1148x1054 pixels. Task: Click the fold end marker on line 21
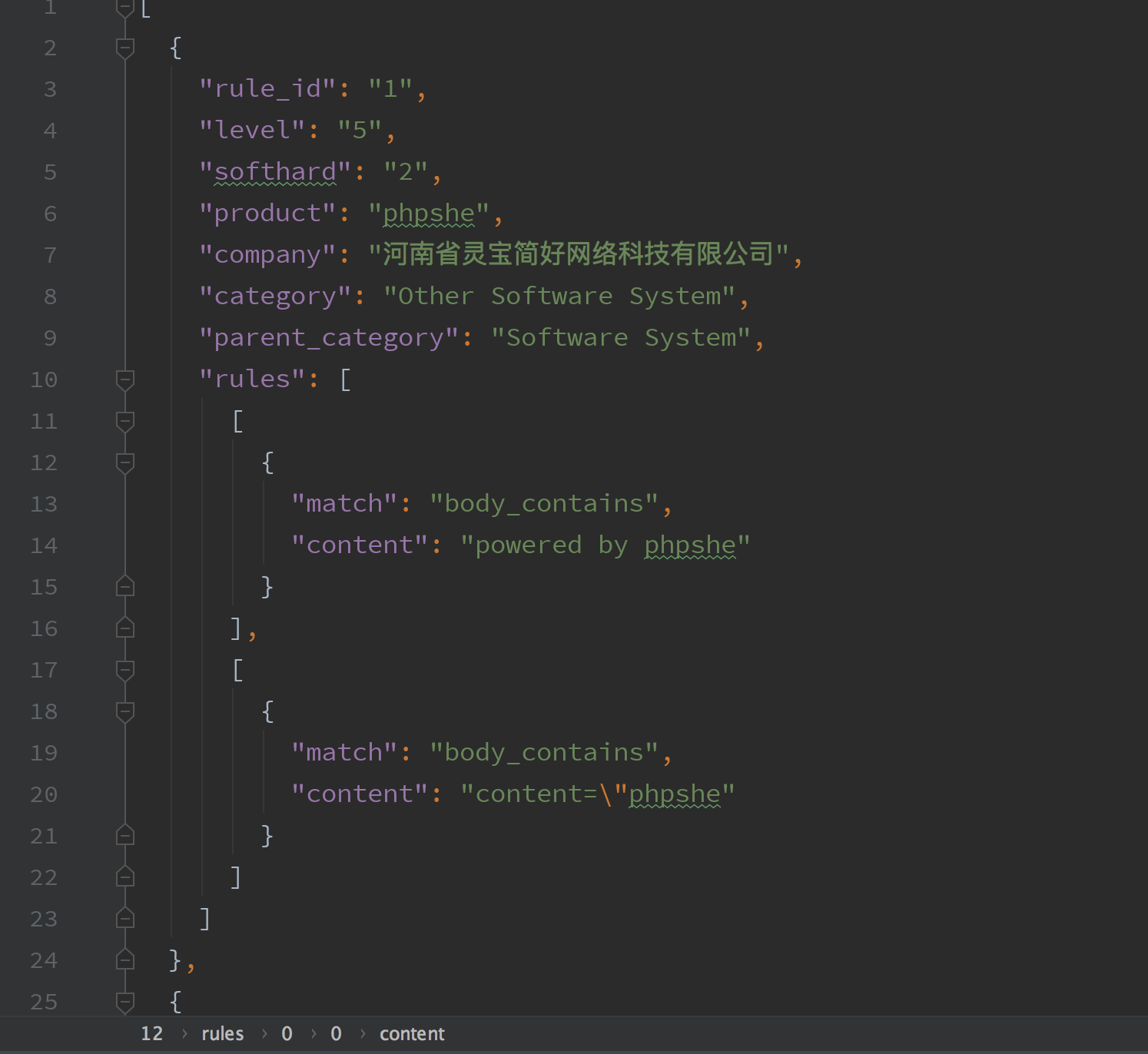point(125,836)
